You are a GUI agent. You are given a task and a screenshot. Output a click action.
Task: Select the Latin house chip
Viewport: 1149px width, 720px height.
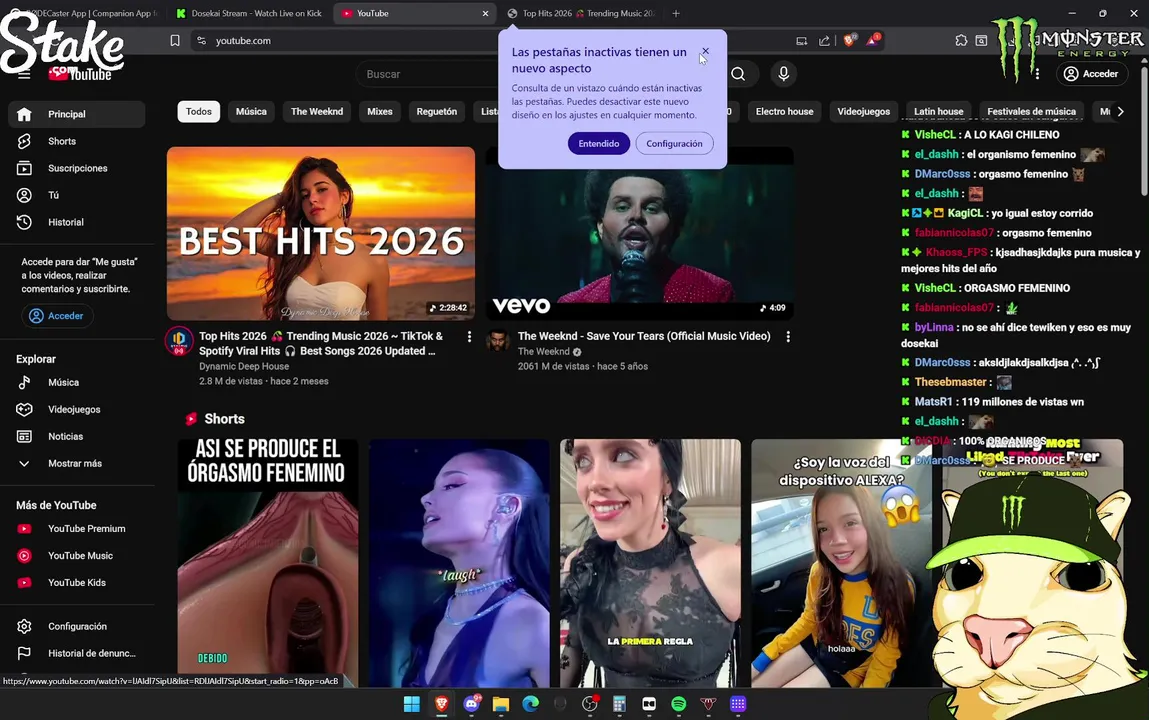click(x=938, y=111)
